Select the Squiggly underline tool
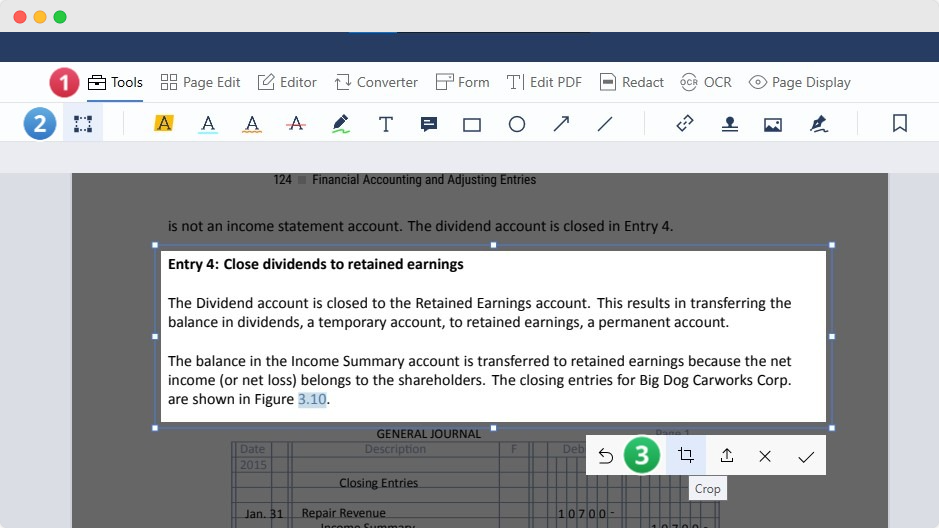This screenshot has height=528, width=939. point(252,124)
